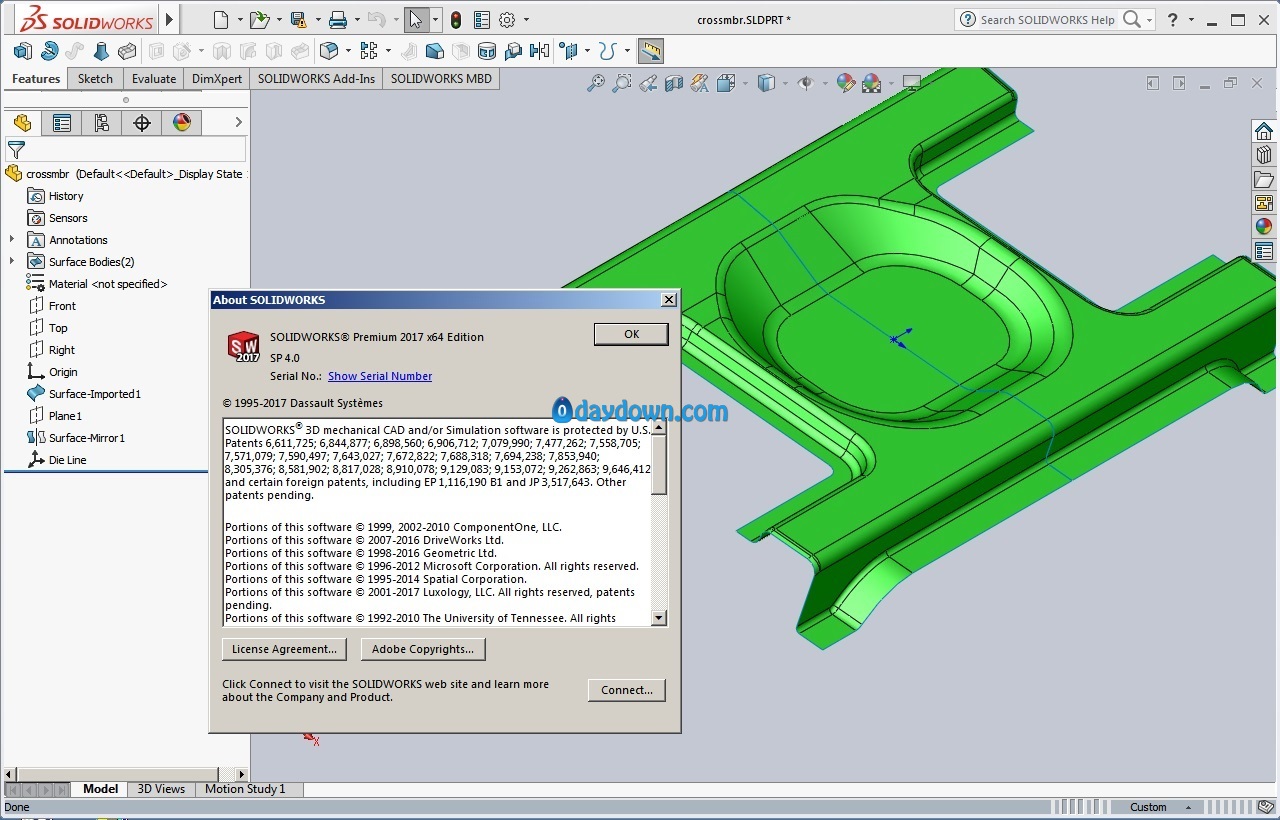This screenshot has height=820, width=1280.
Task: Switch to the Sketch tab
Action: click(95, 79)
